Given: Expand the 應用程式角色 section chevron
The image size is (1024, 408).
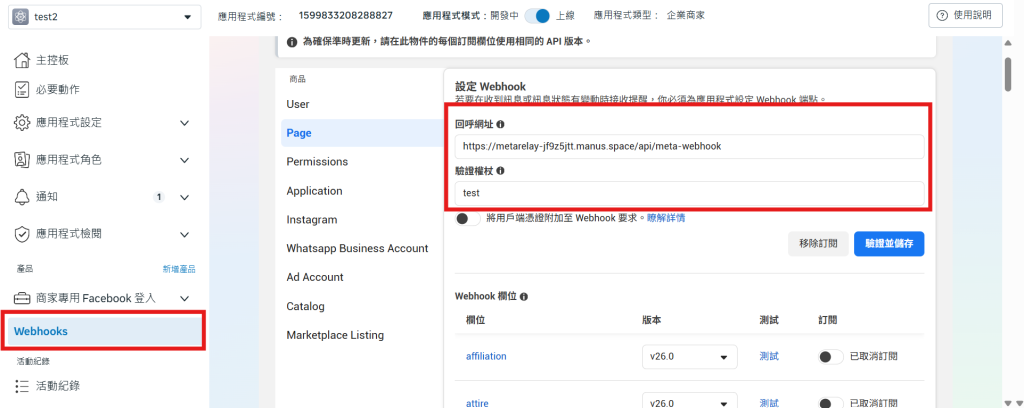Looking at the screenshot, I should [185, 160].
